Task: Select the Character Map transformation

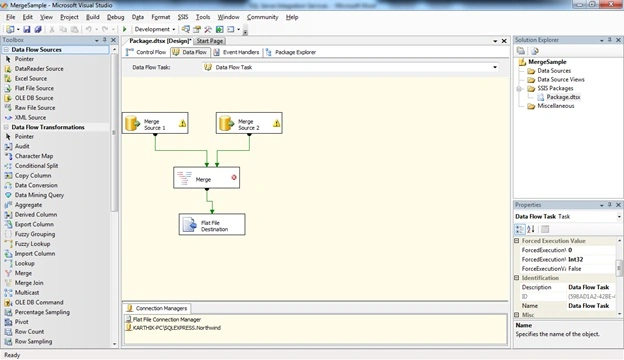Action: point(34,156)
